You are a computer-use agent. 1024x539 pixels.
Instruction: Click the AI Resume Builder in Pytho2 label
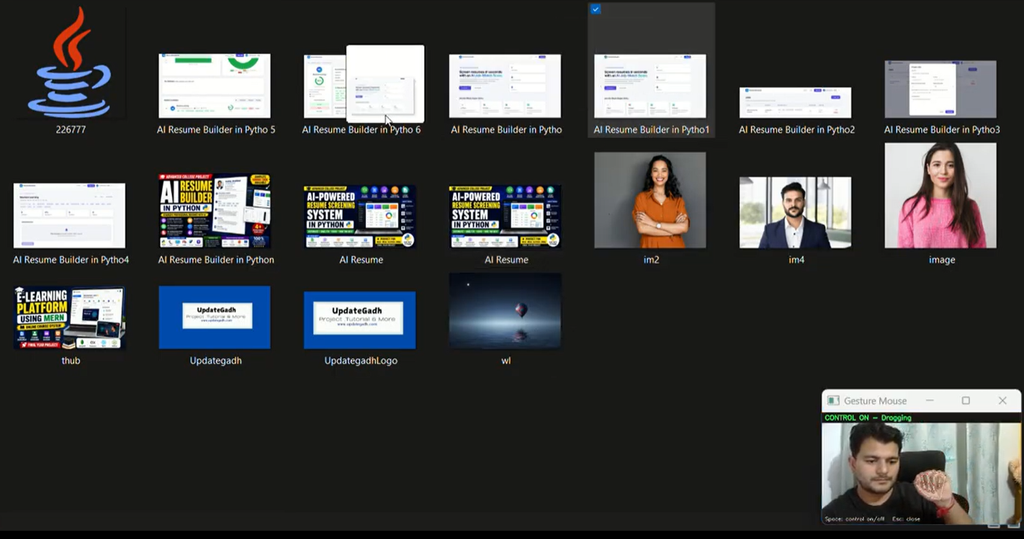coord(797,129)
